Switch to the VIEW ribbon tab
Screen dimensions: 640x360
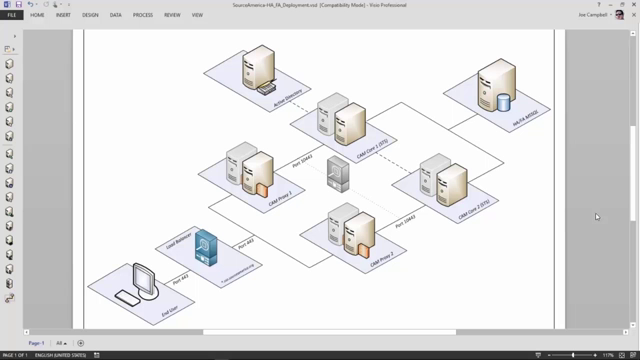pos(197,15)
